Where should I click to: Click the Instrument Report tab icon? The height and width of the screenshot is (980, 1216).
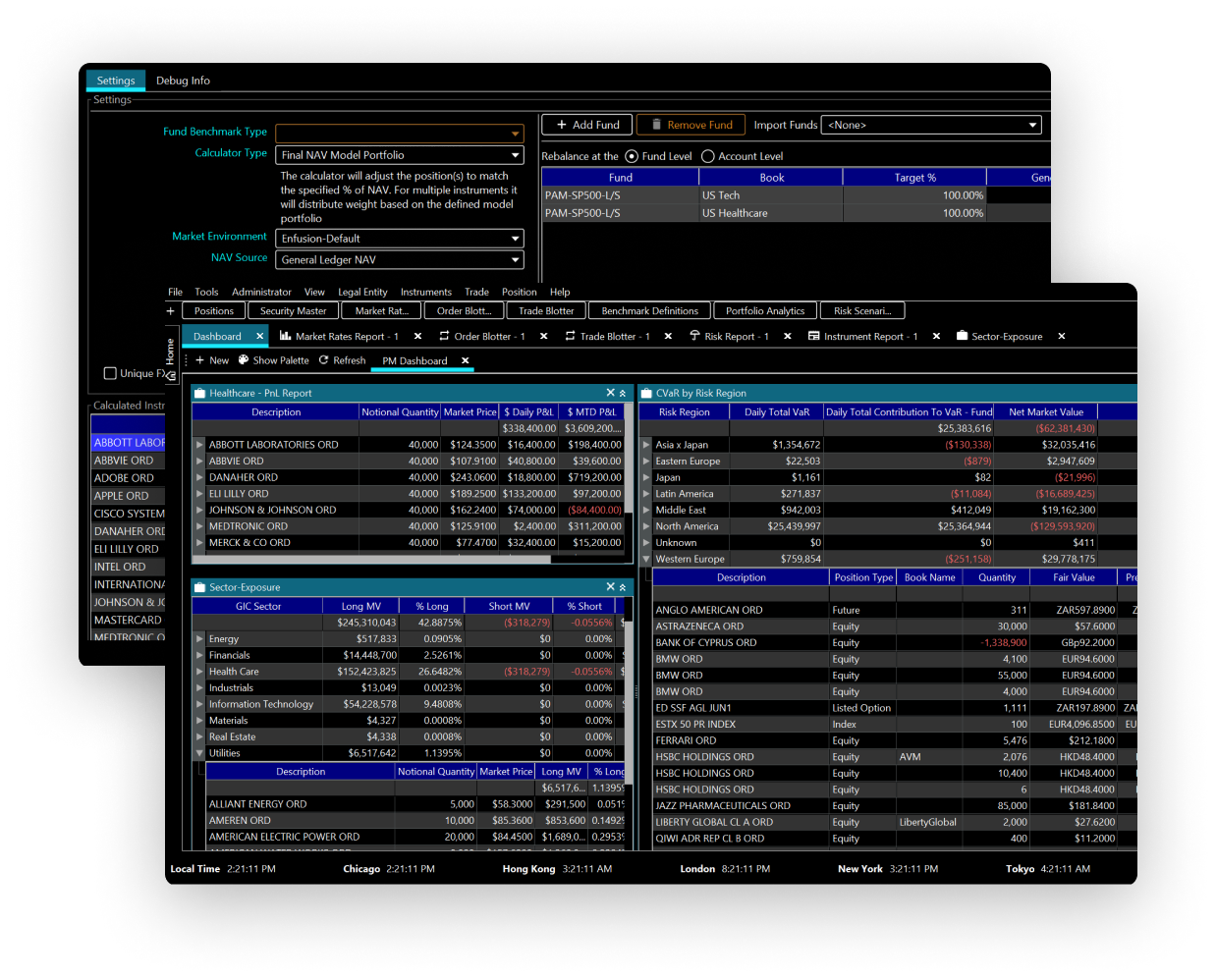(814, 336)
